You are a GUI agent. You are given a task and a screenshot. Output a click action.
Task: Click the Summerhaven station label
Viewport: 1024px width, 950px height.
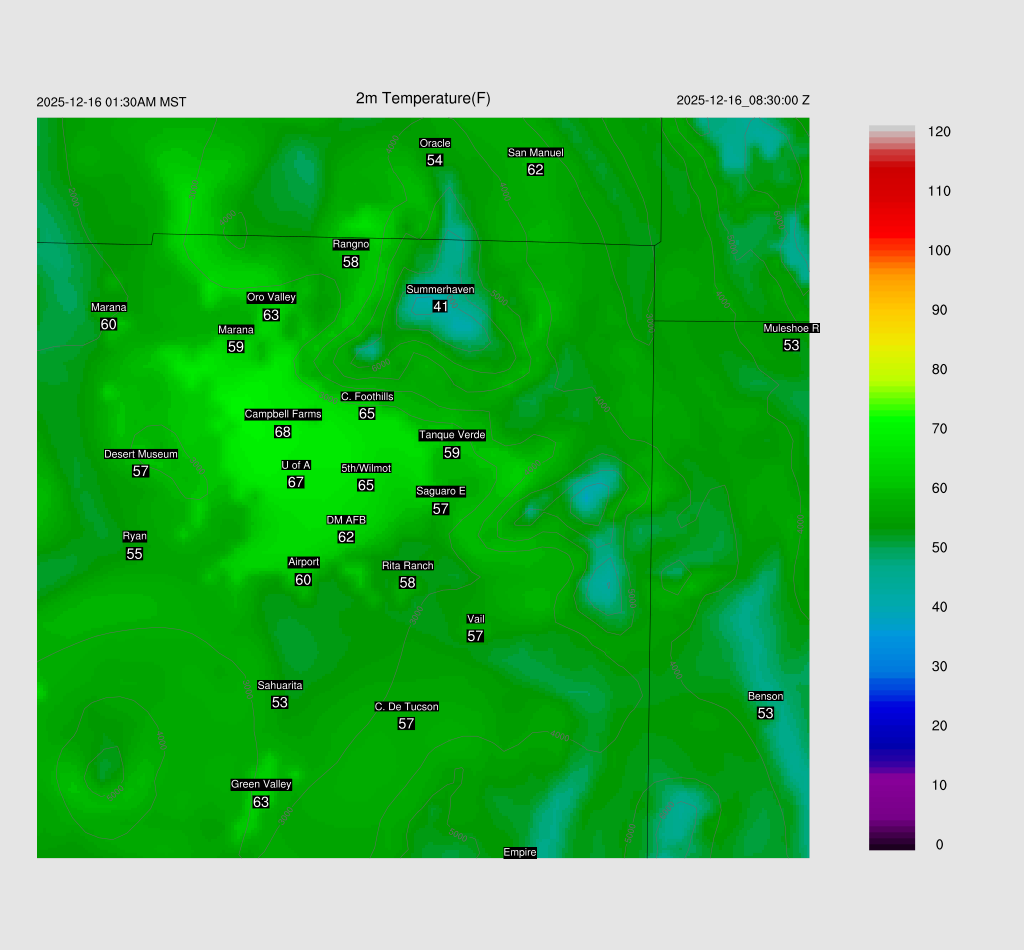(x=440, y=289)
